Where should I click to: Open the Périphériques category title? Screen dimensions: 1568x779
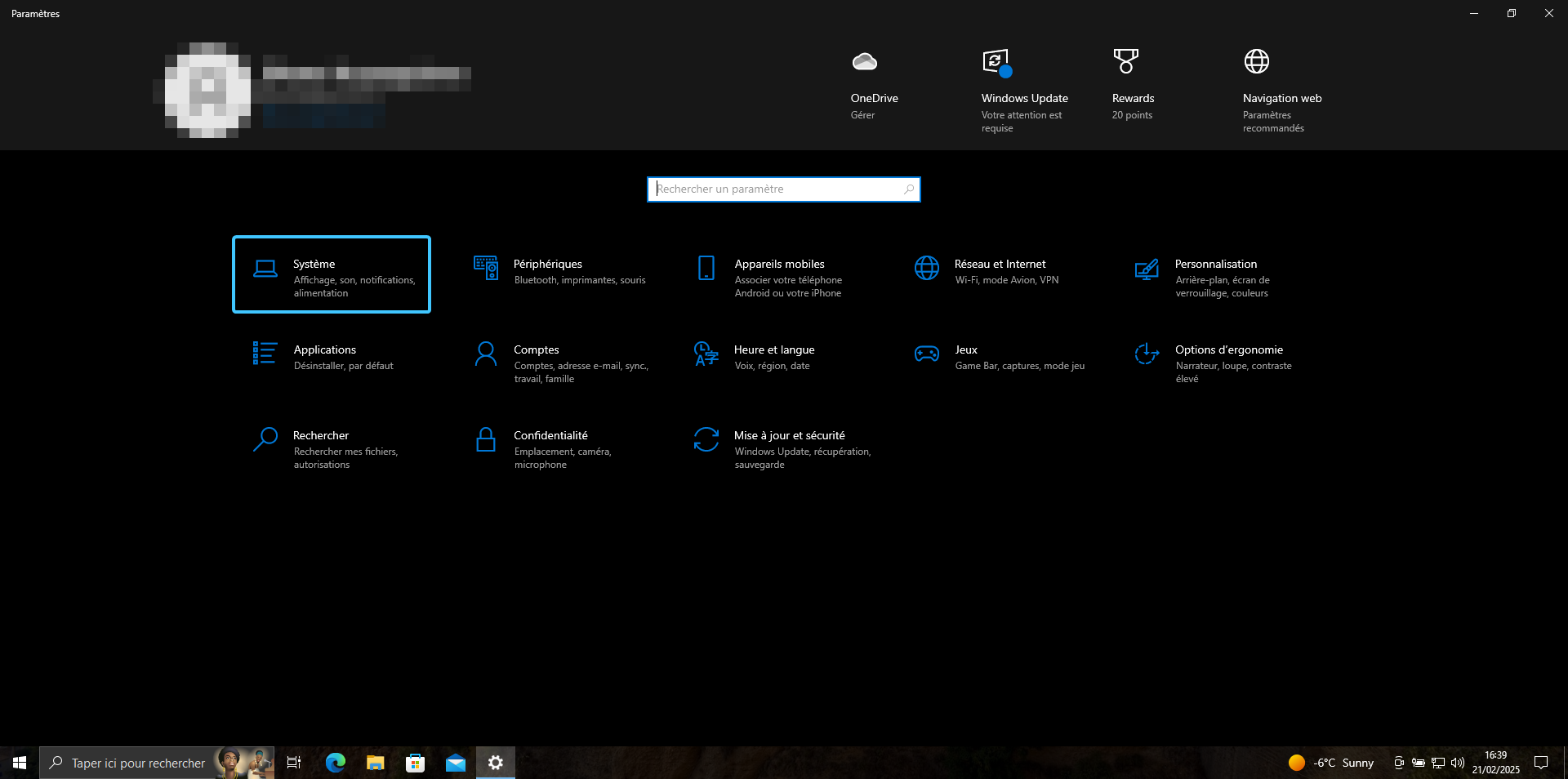pyautogui.click(x=547, y=264)
